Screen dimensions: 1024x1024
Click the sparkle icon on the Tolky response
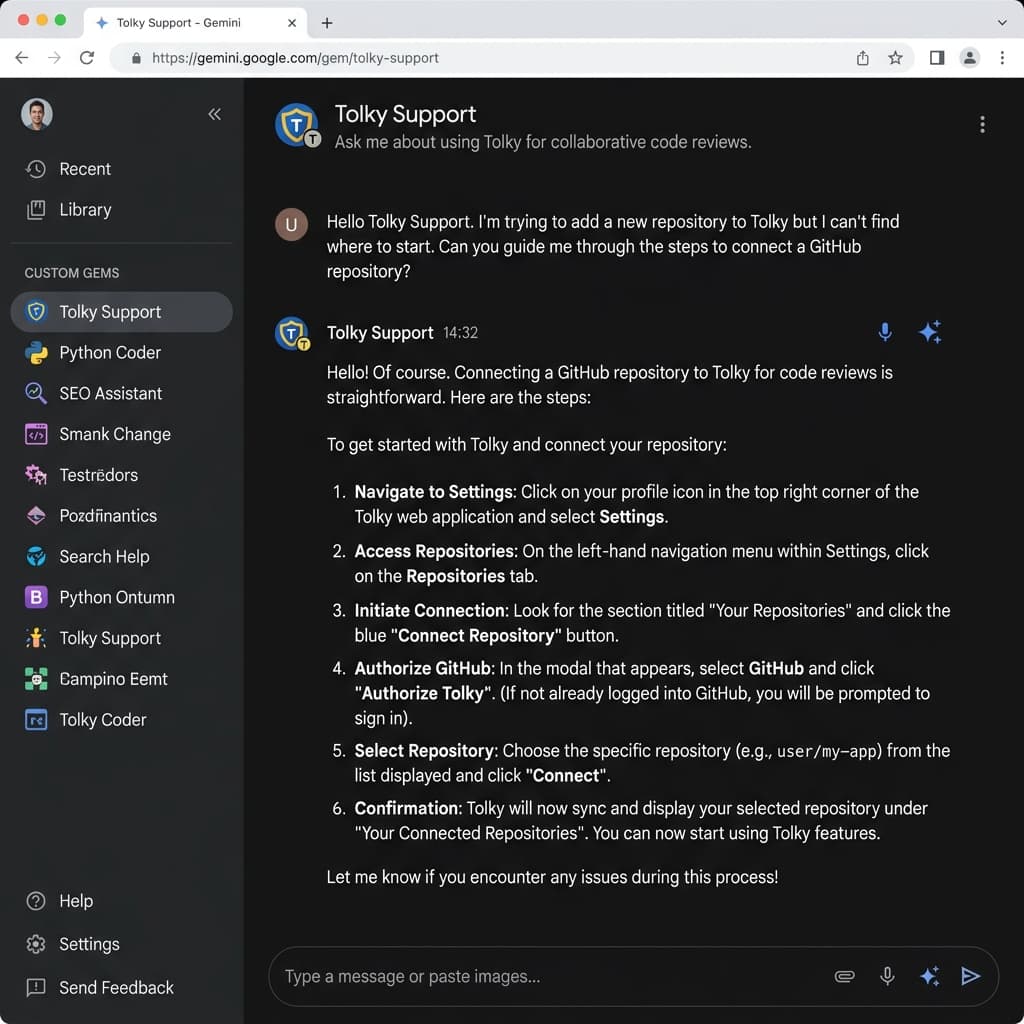pyautogui.click(x=930, y=332)
